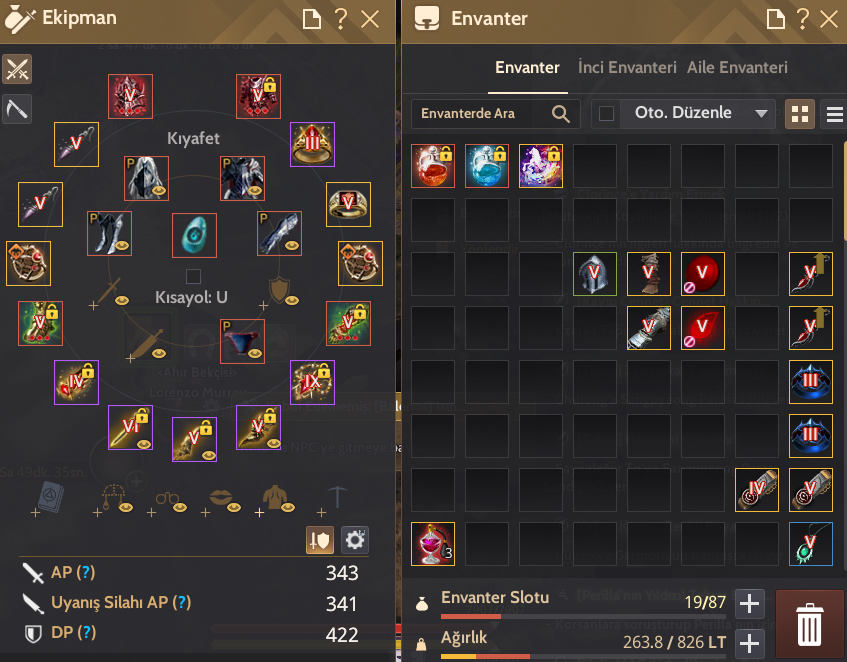The image size is (847, 662).
Task: Open the Aile Envanteri tab
Action: pyautogui.click(x=737, y=67)
